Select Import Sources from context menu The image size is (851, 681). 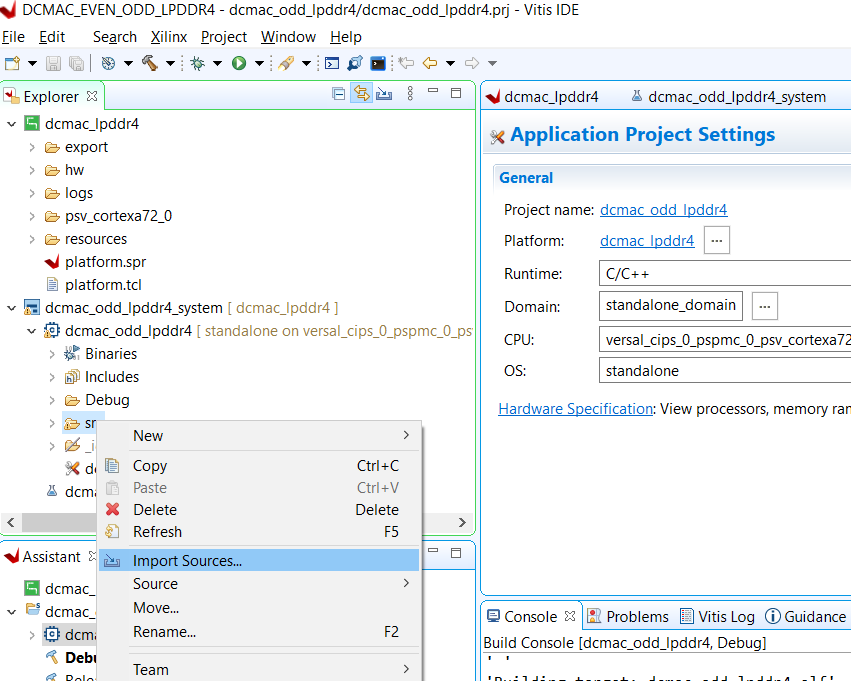coord(187,561)
